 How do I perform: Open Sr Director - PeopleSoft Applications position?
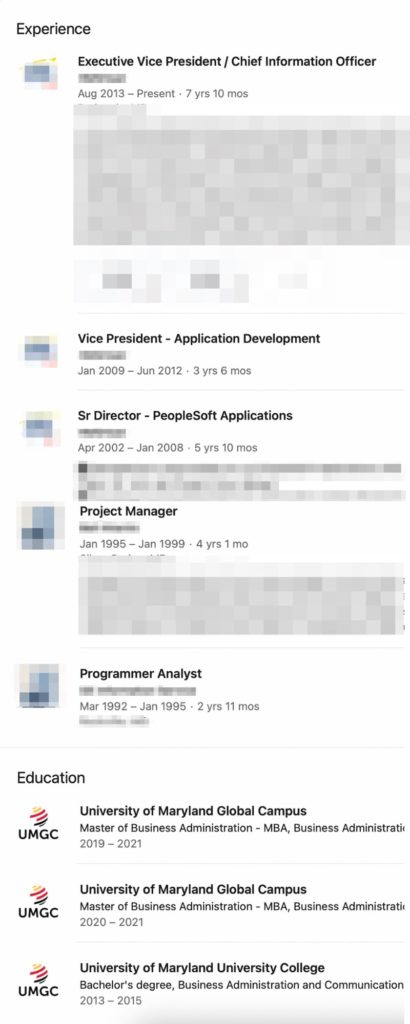[185, 415]
